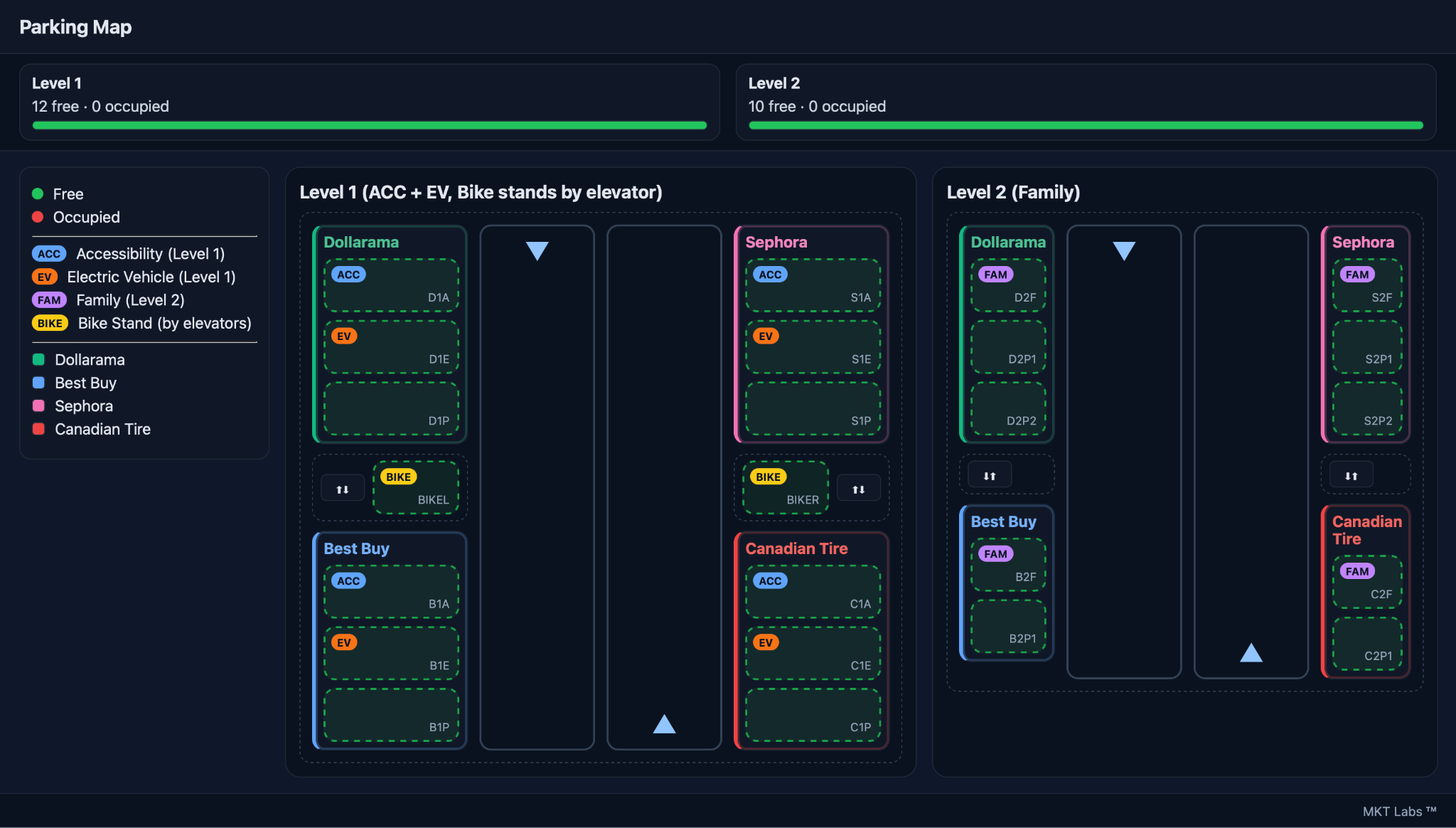
Task: Toggle Best Buy family spot B2F
Action: click(x=1007, y=565)
